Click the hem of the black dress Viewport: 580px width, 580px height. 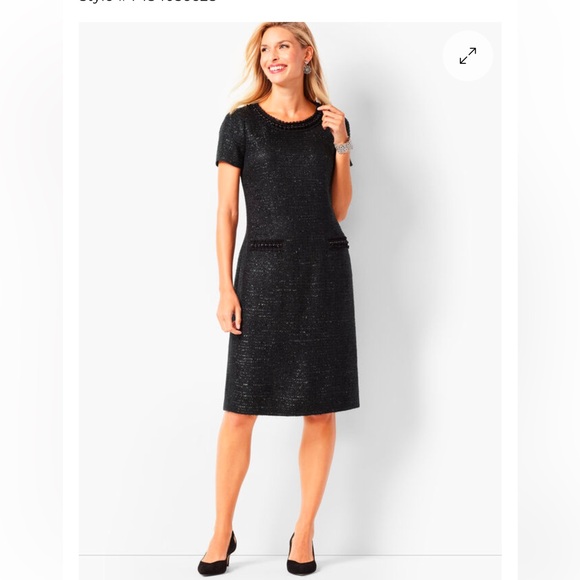[291, 410]
